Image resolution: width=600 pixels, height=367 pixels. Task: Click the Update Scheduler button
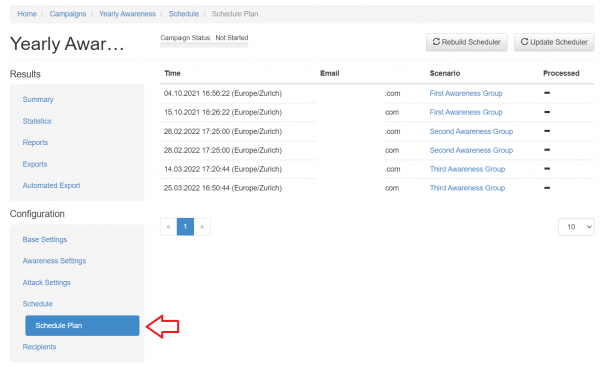[x=554, y=42]
